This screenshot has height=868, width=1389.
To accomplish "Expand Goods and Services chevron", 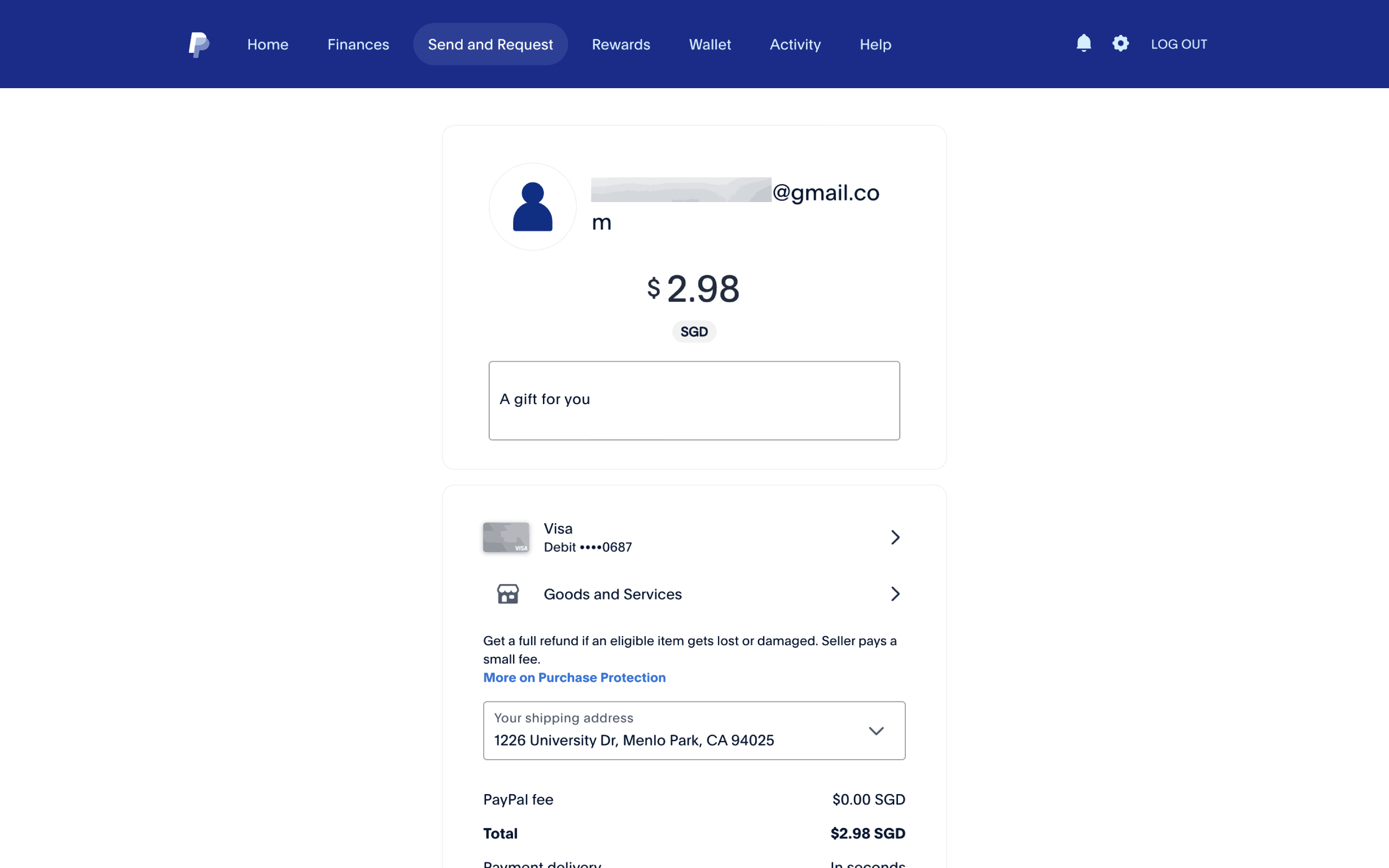I will click(895, 593).
